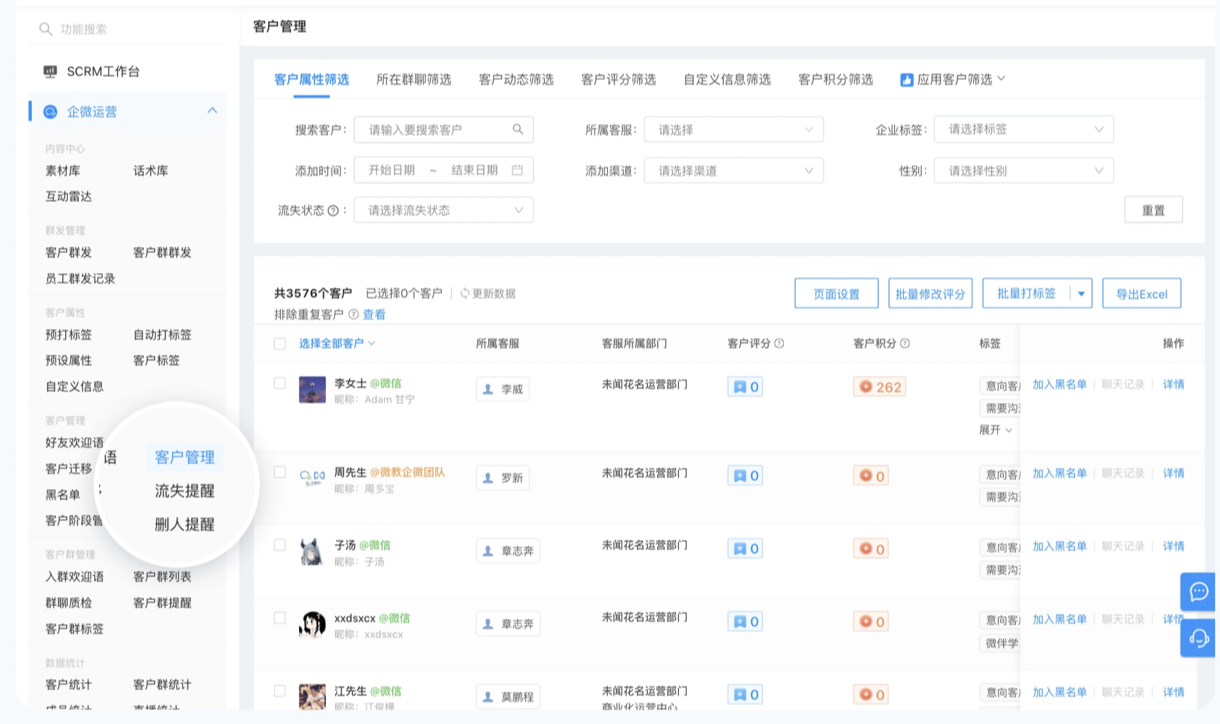Tick the checkbox for 李女士 row
The image size is (1220, 724).
click(280, 383)
